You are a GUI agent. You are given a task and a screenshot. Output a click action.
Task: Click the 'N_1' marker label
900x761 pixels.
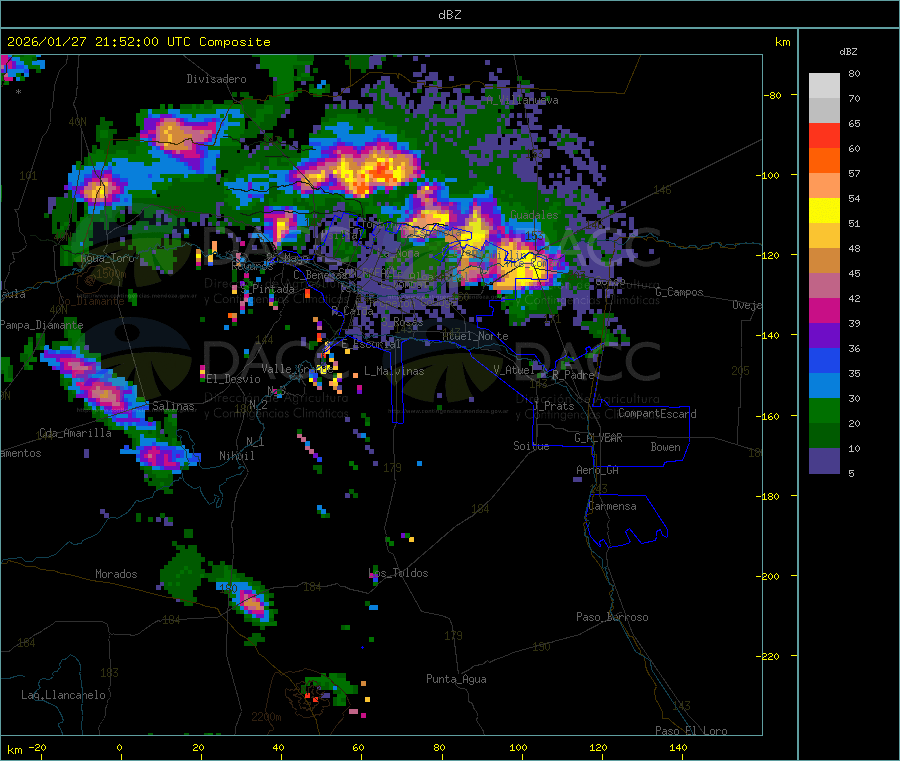255,442
